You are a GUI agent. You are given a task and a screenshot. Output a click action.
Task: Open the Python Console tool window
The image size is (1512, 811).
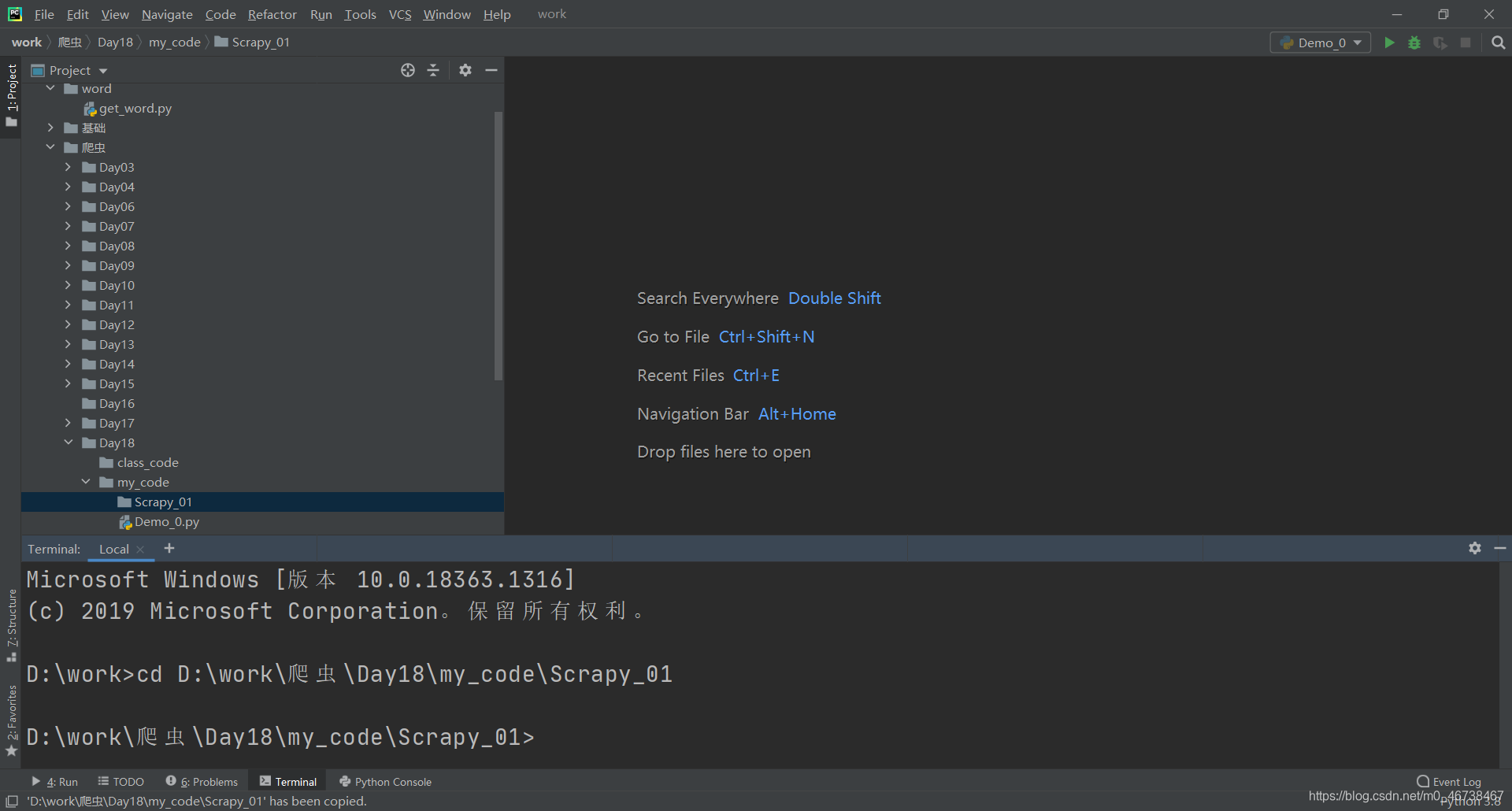click(386, 782)
